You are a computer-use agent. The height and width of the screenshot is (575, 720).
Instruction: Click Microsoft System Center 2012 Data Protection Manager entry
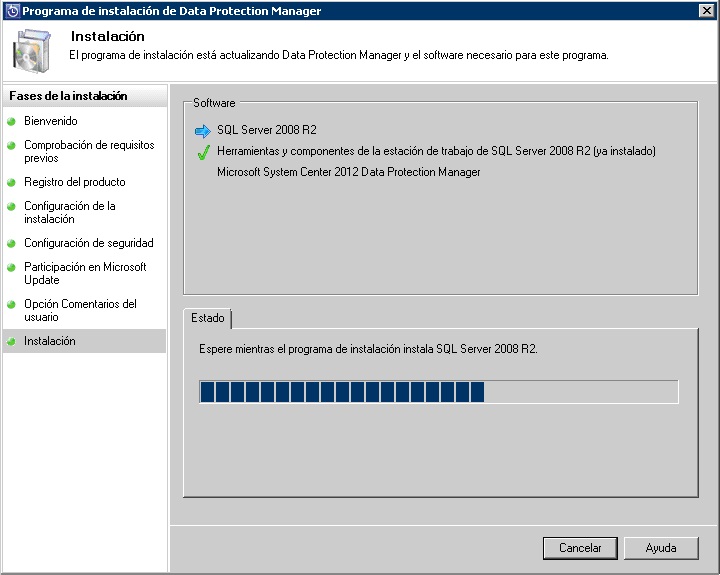(349, 172)
